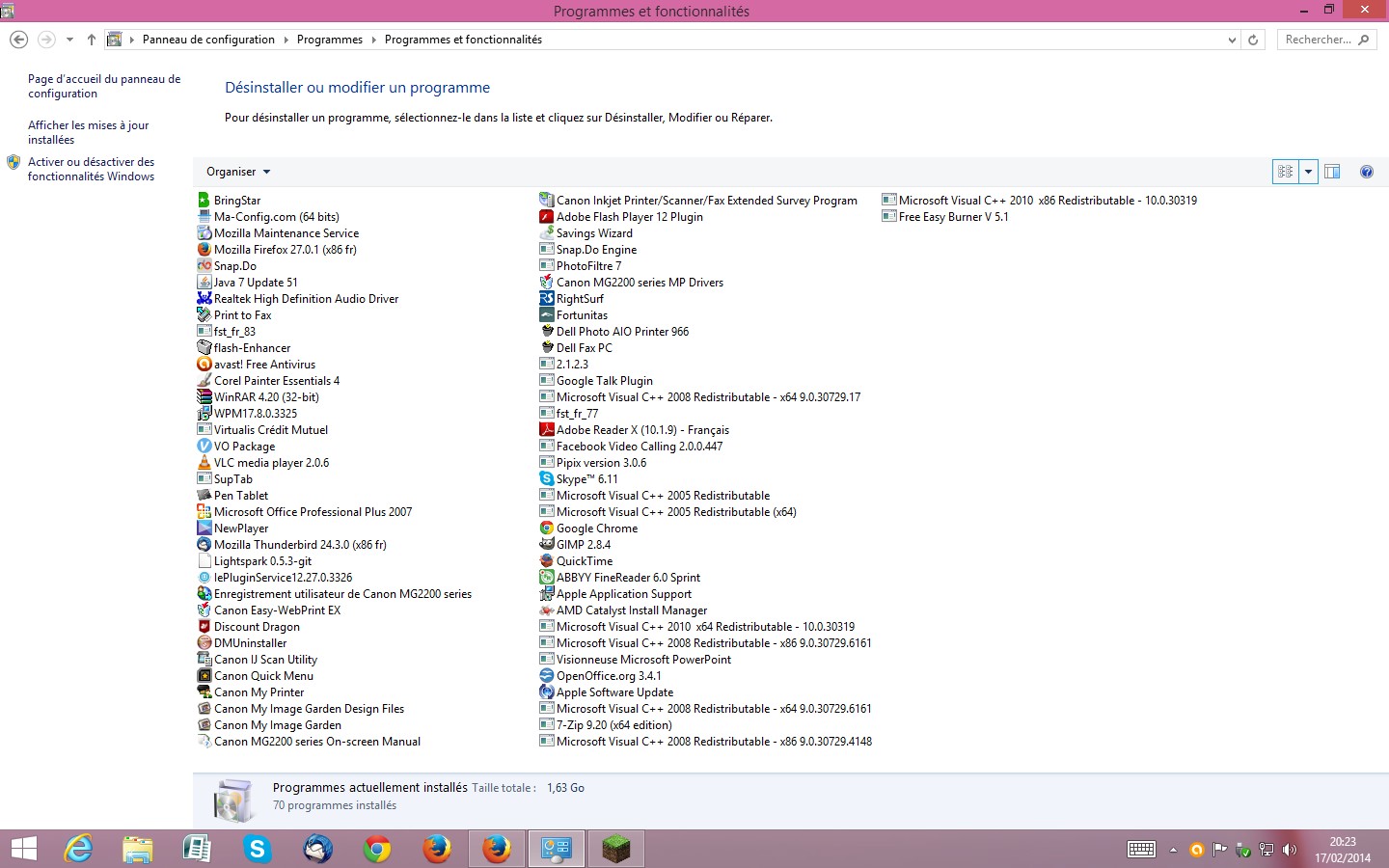Click the Programmes breadcrumb
Image resolution: width=1389 pixels, height=868 pixels.
pyautogui.click(x=330, y=40)
